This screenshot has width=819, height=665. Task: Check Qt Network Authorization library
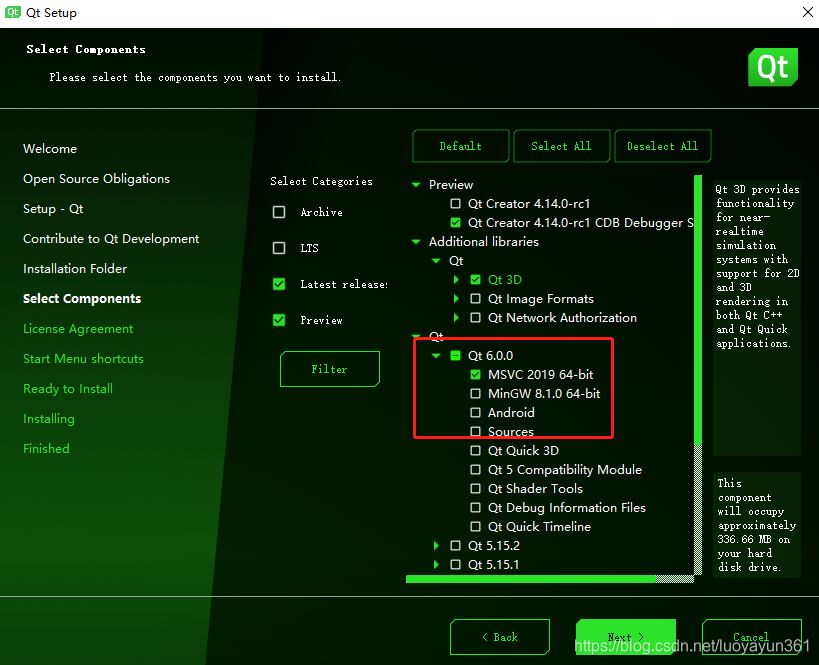click(x=475, y=318)
